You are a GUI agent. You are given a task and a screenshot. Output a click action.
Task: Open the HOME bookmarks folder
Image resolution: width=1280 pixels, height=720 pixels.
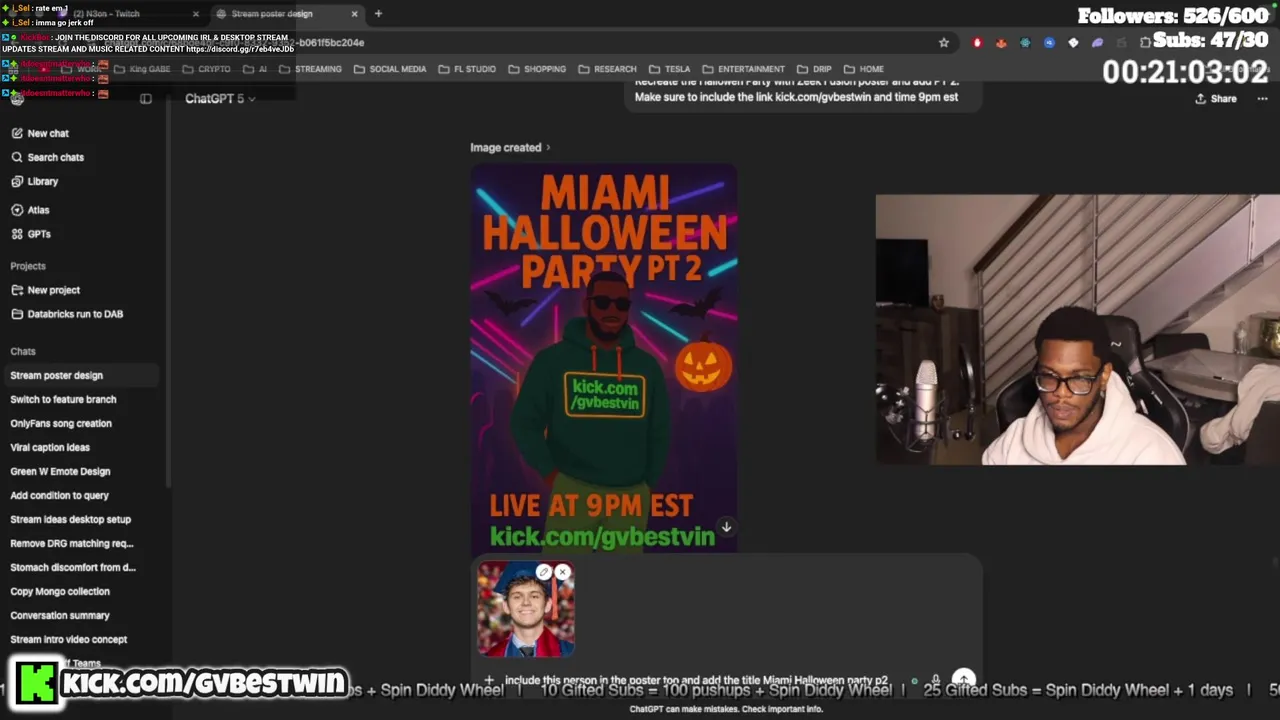point(864,69)
